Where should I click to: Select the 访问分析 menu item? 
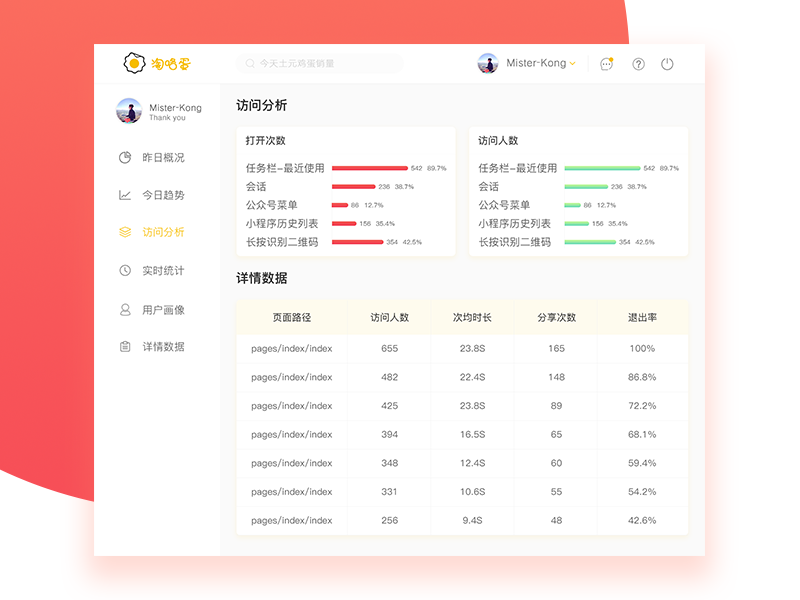[163, 232]
